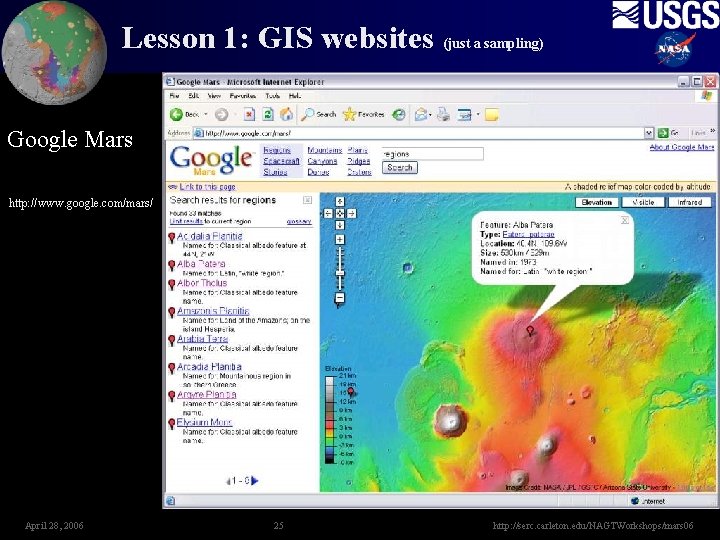Switch to the Elevation map view
The height and width of the screenshot is (540, 720).
[x=596, y=202]
